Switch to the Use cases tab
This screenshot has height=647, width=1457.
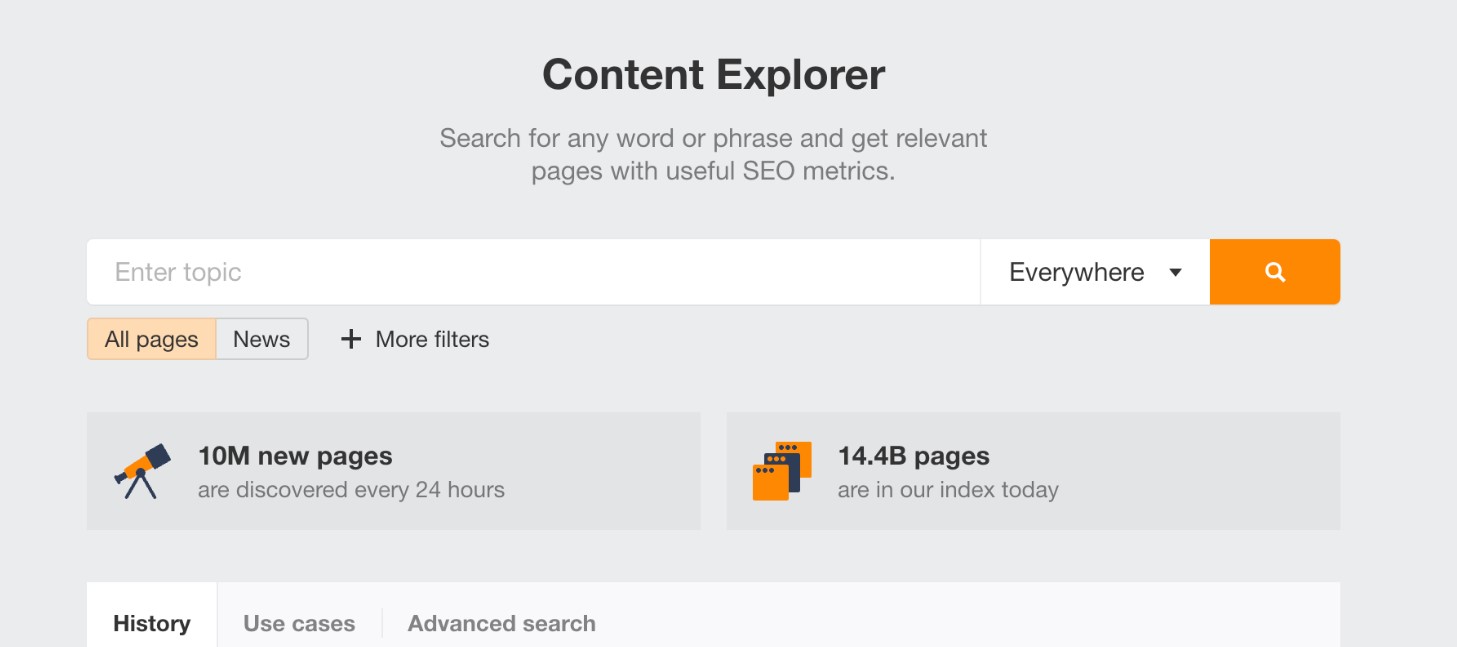tap(299, 623)
